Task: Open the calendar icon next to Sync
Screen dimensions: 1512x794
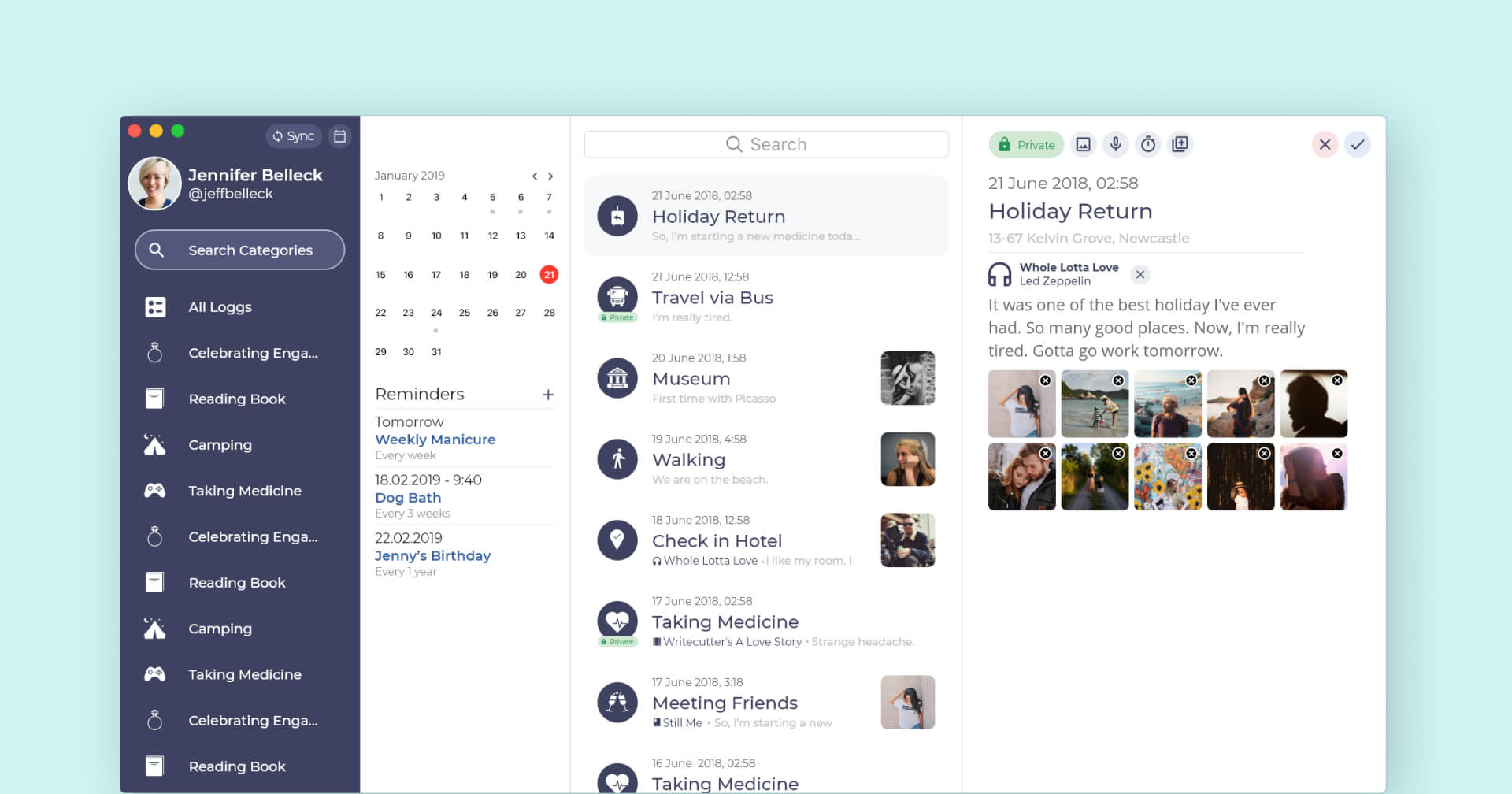Action: (x=339, y=135)
